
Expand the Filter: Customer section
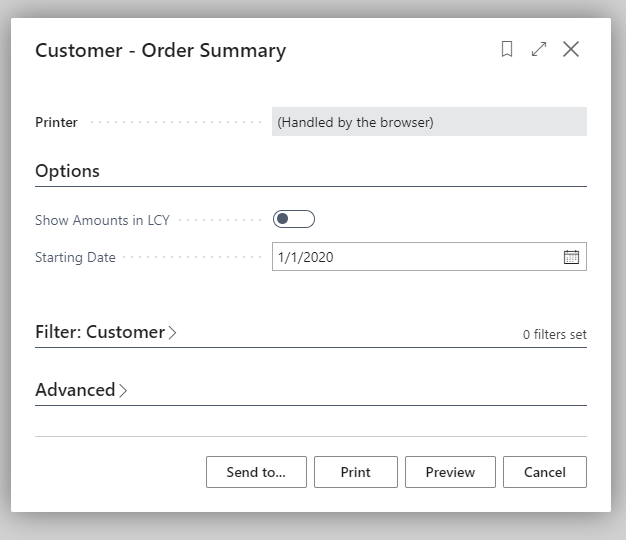point(106,332)
